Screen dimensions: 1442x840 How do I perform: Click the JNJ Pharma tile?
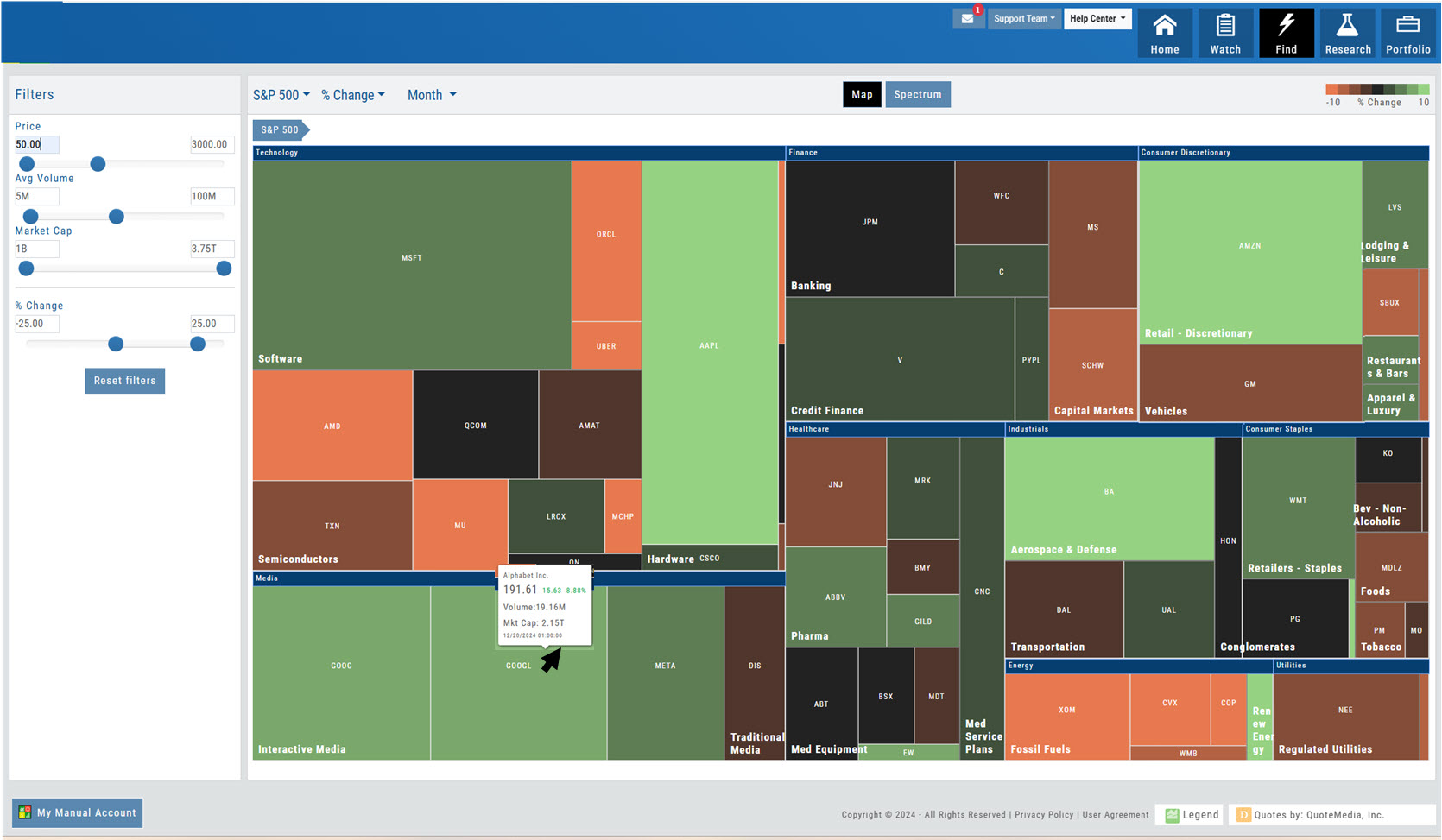pos(836,491)
